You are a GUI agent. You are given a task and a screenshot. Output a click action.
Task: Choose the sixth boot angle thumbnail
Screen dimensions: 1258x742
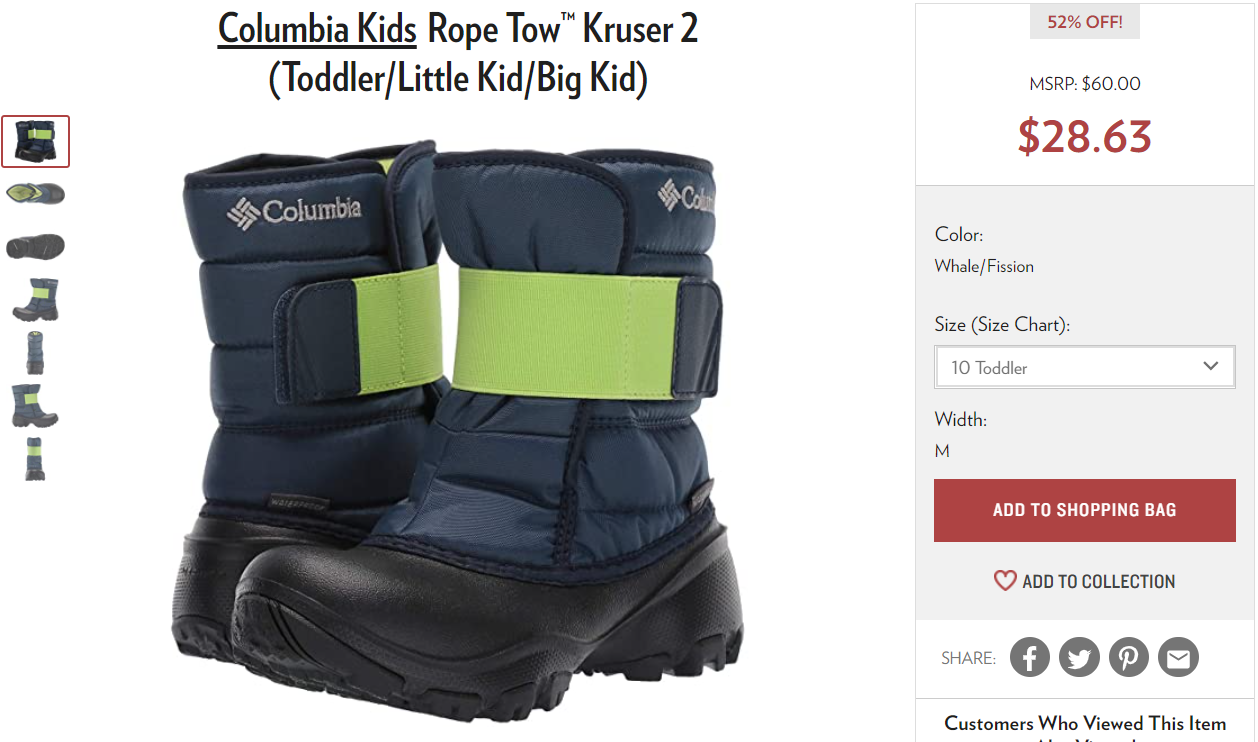[36, 405]
